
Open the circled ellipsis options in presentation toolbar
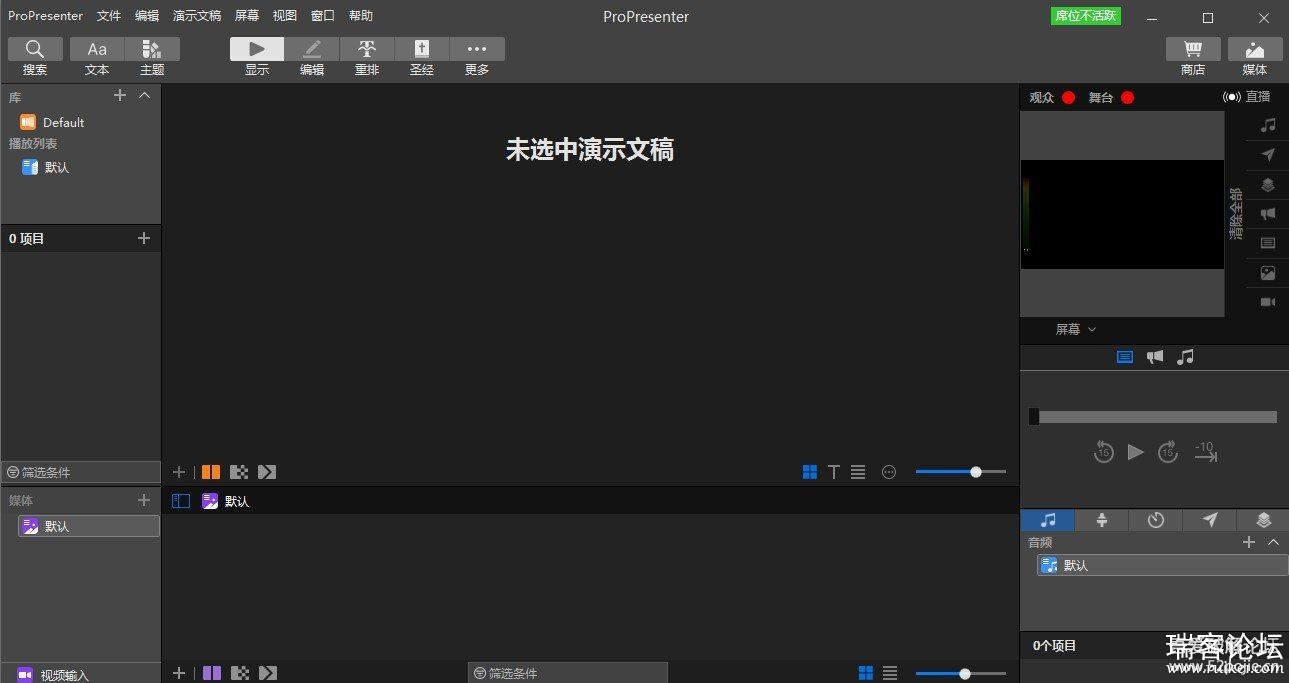point(889,472)
